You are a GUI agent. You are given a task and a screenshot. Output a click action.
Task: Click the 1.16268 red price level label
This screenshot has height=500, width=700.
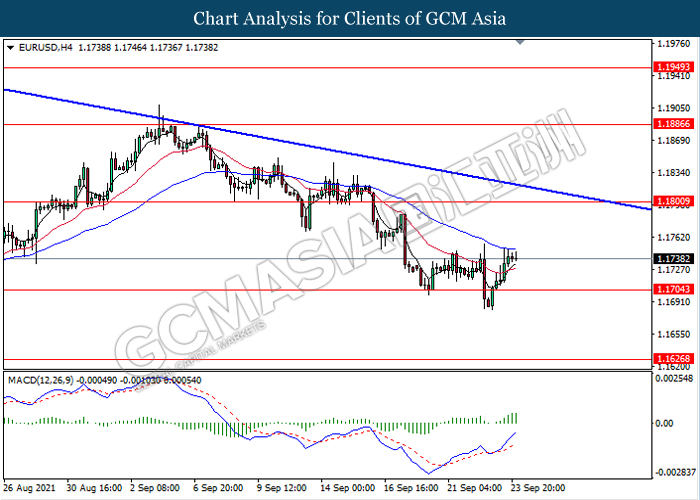pyautogui.click(x=674, y=358)
